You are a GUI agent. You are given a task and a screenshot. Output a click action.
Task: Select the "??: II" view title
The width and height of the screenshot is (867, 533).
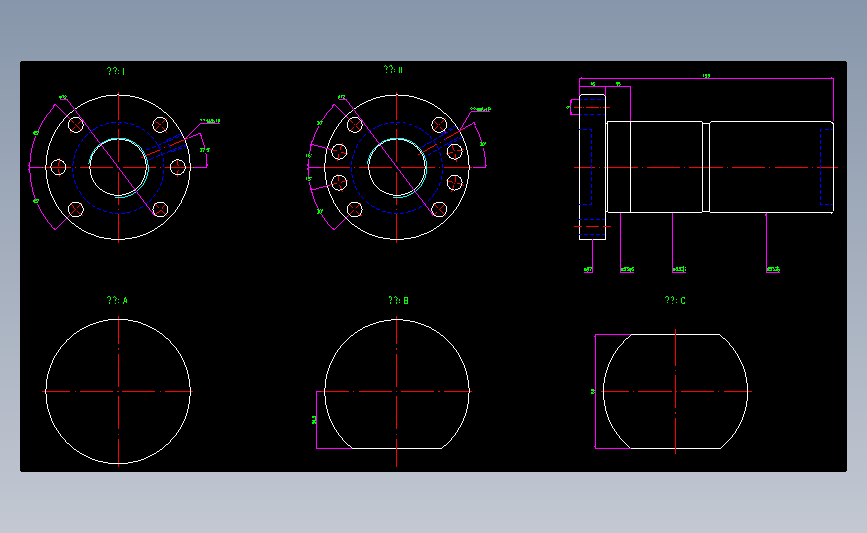pos(393,70)
